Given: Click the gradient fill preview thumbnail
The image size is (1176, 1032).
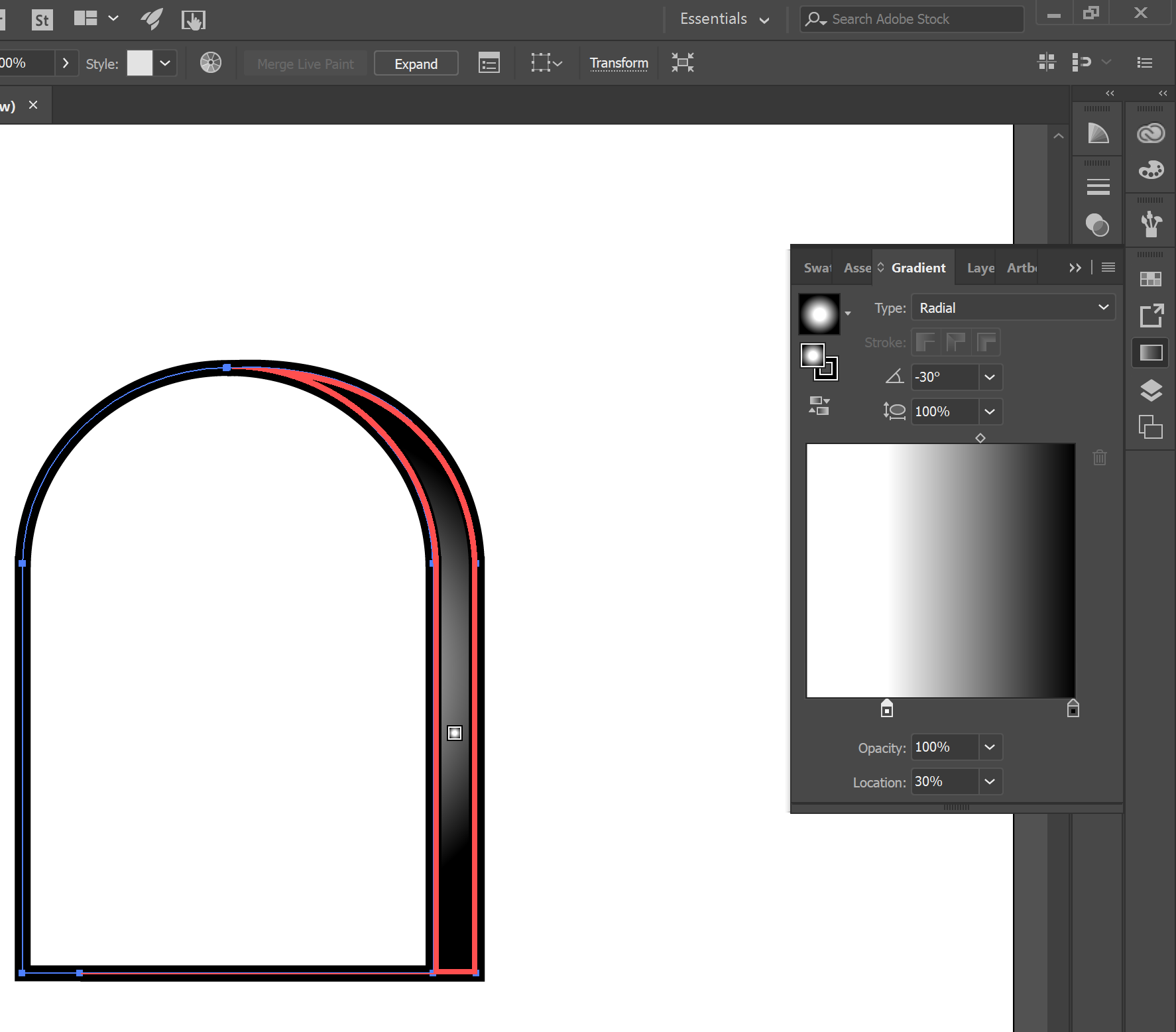Looking at the screenshot, I should point(819,314).
